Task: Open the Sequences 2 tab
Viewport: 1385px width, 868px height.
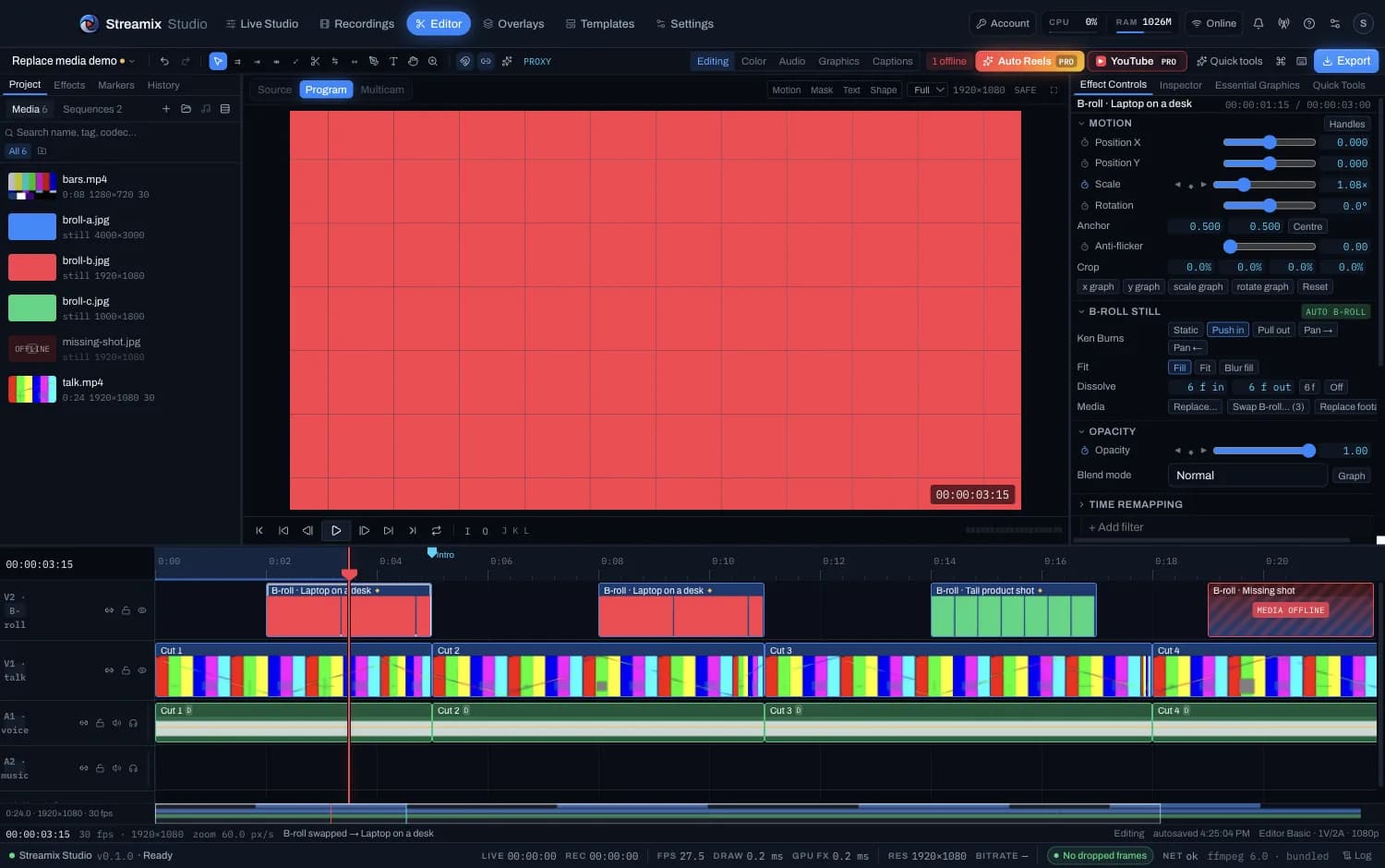Action: 92,109
